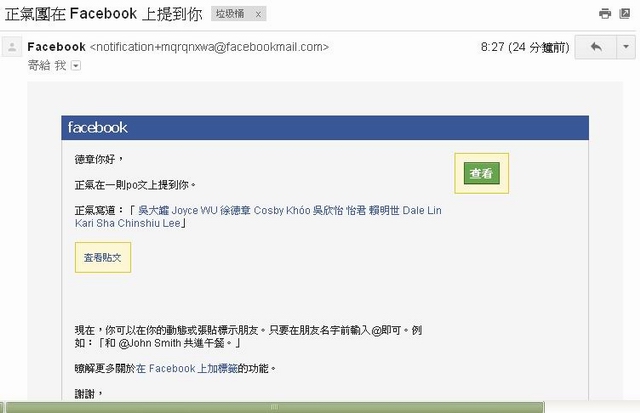Expand recipient details arrow beside 寄給 我
Screen dimensions: 640x413
point(76,65)
